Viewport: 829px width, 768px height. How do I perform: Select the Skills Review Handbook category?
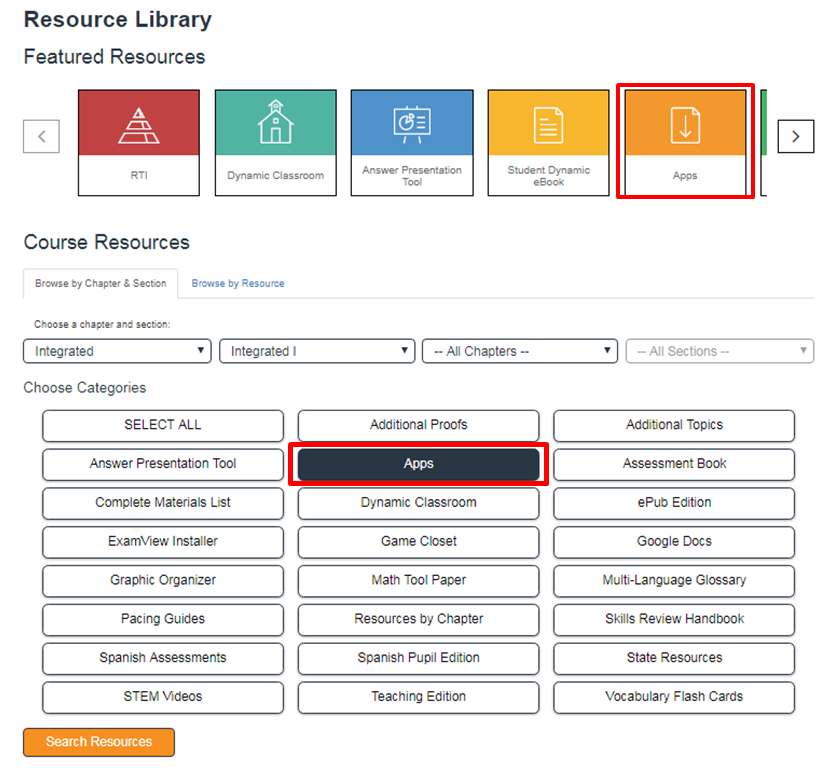coord(674,619)
